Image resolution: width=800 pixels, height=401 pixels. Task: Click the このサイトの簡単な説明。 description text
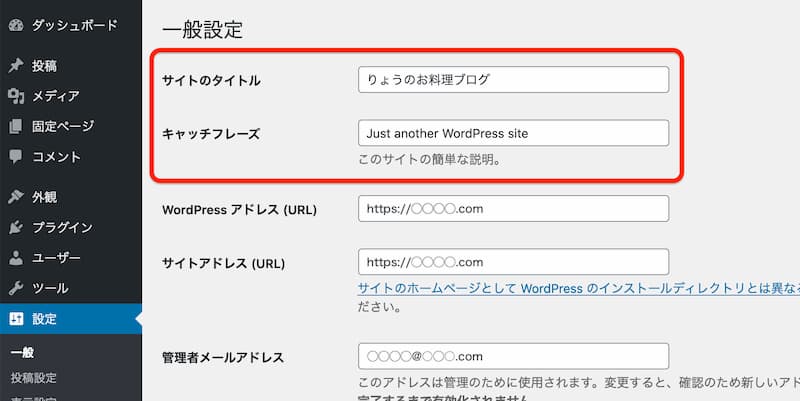click(x=430, y=159)
